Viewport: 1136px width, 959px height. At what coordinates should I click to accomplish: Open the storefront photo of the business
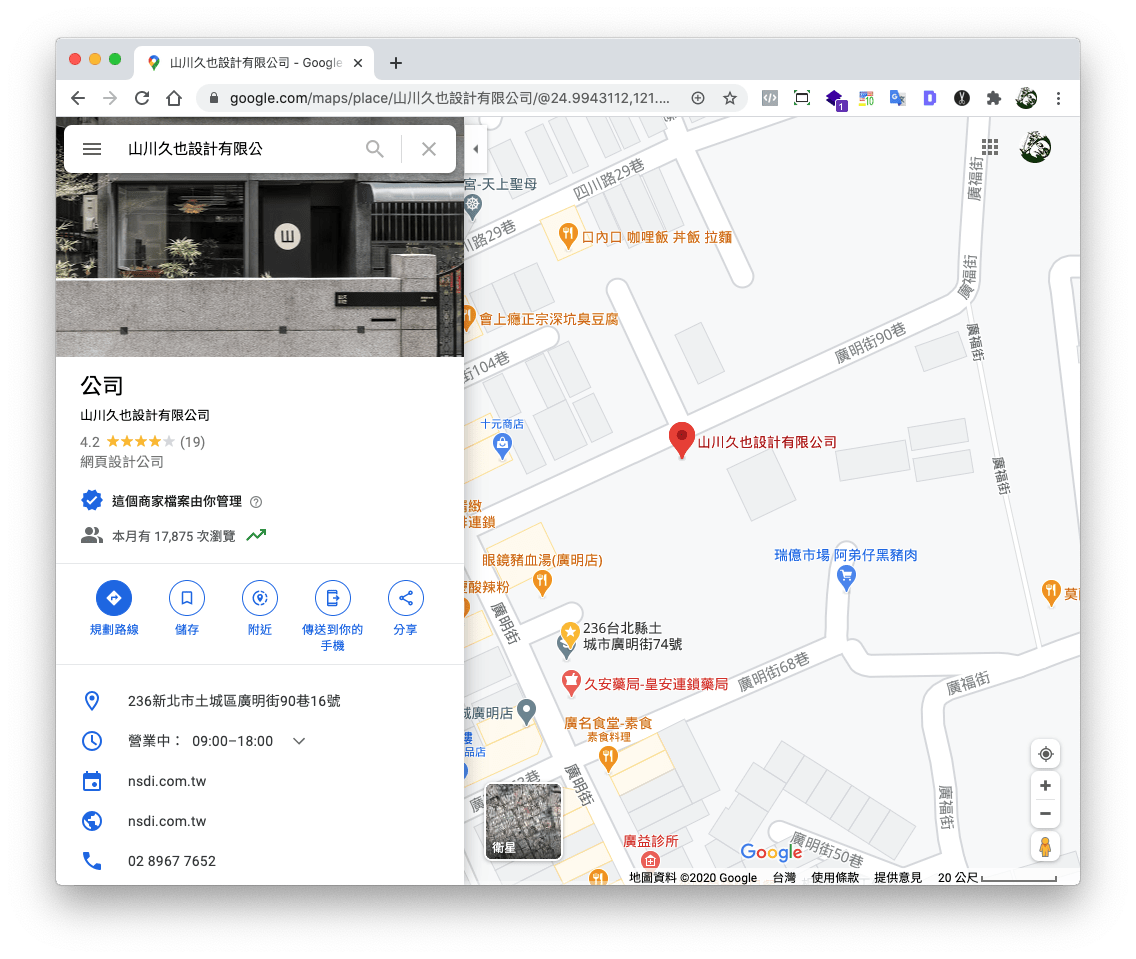coord(259,264)
